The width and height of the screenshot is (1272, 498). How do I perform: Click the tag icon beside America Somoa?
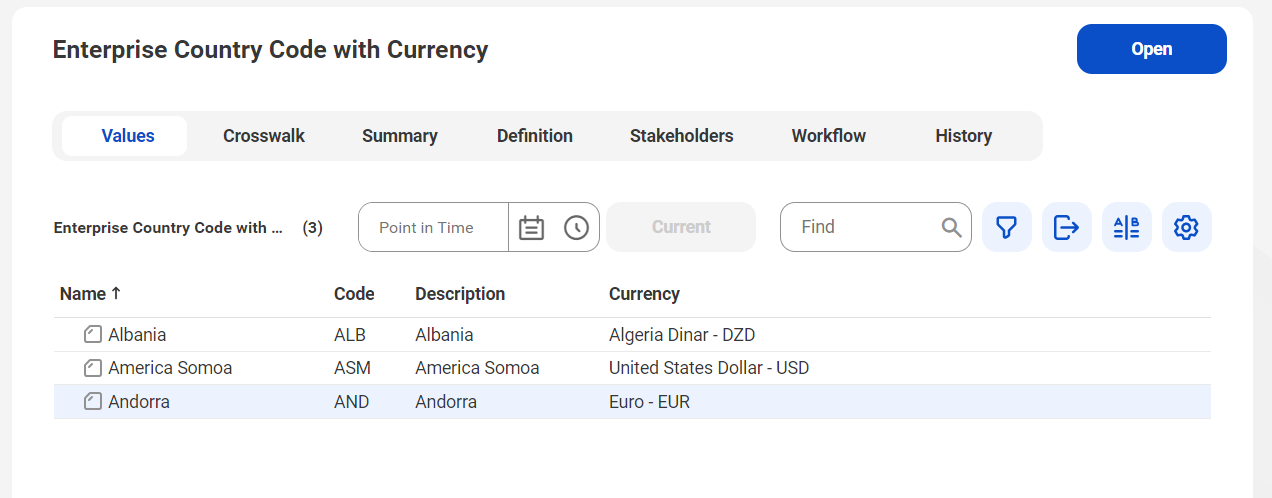93,368
